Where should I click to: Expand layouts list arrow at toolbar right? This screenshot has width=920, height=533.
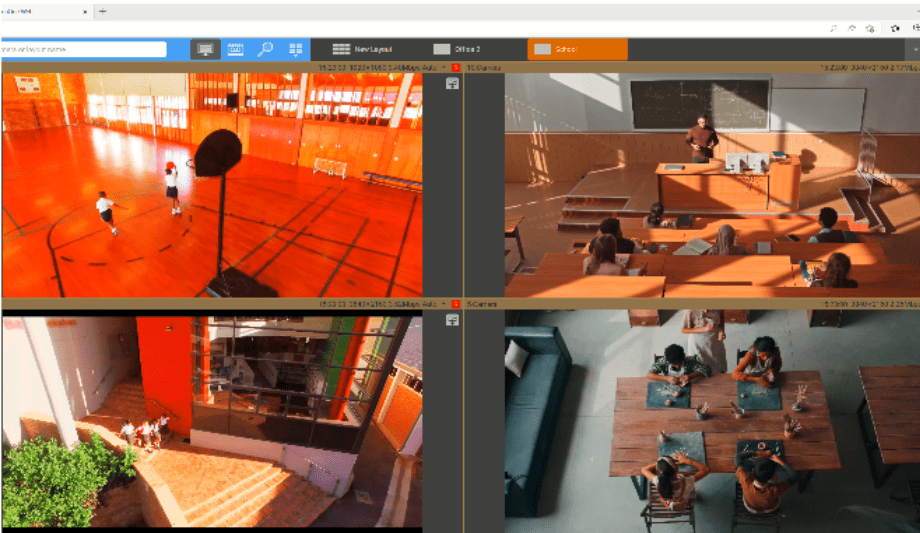tap(912, 49)
